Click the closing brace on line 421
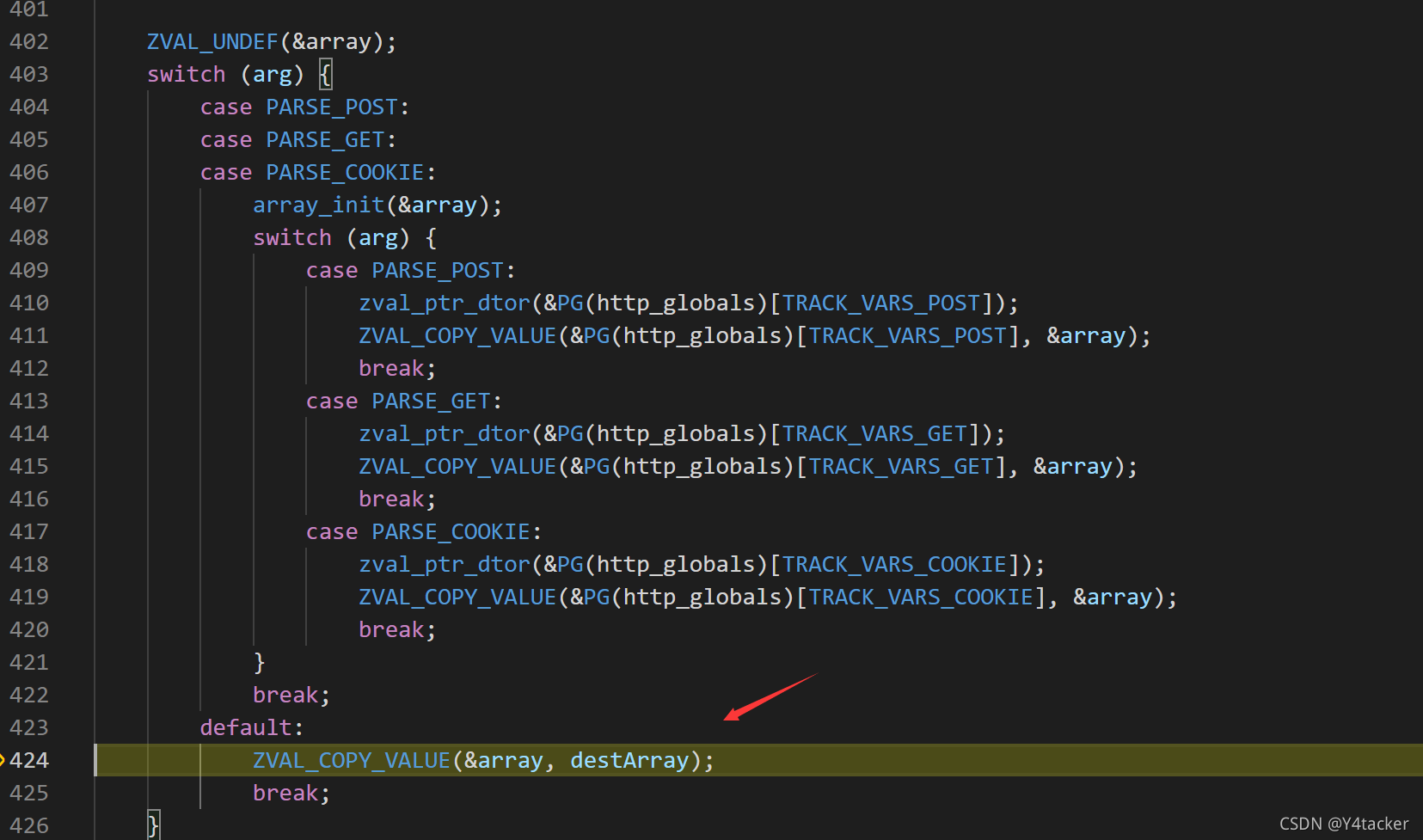This screenshot has height=840, width=1423. point(260,662)
